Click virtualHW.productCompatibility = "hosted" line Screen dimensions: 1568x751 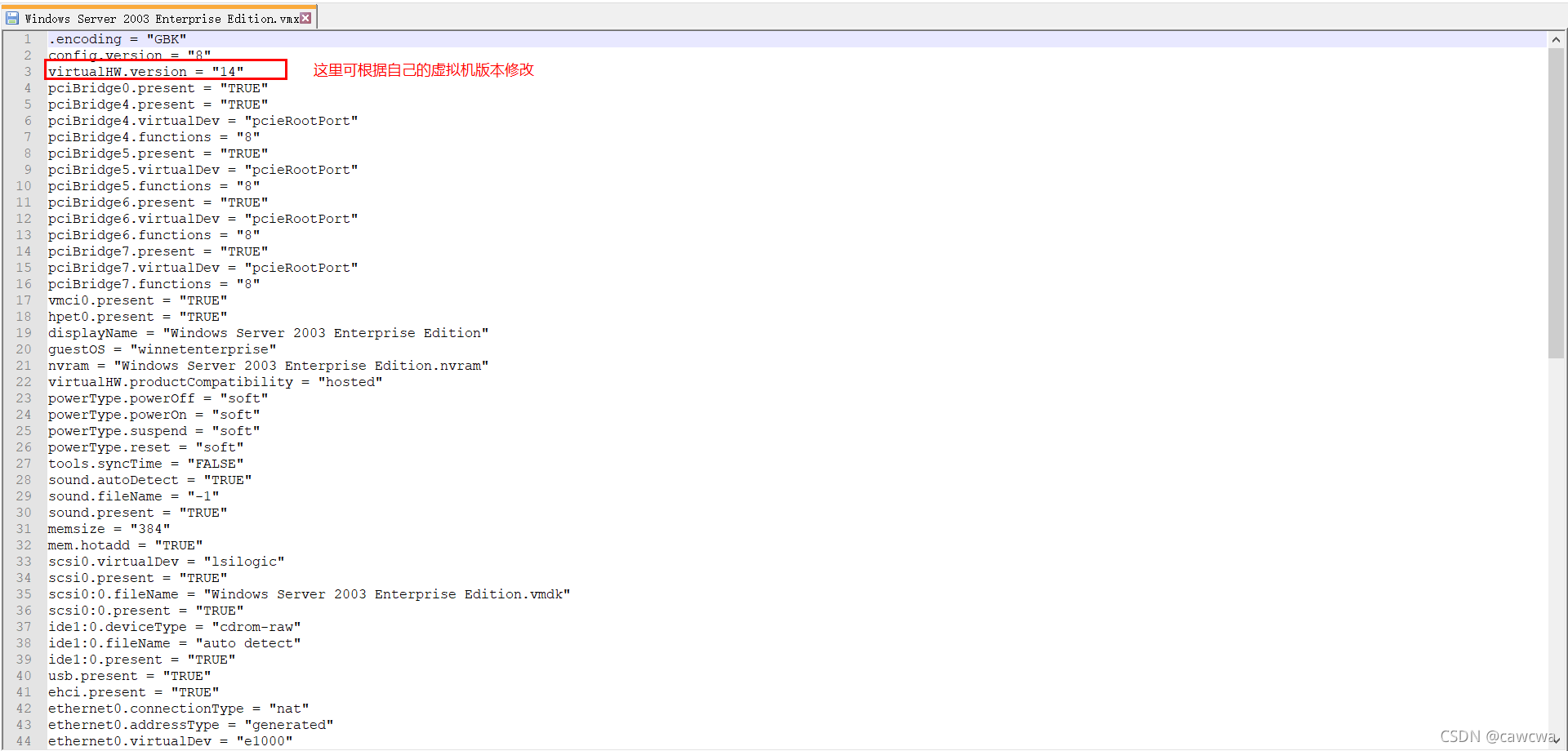(x=215, y=382)
